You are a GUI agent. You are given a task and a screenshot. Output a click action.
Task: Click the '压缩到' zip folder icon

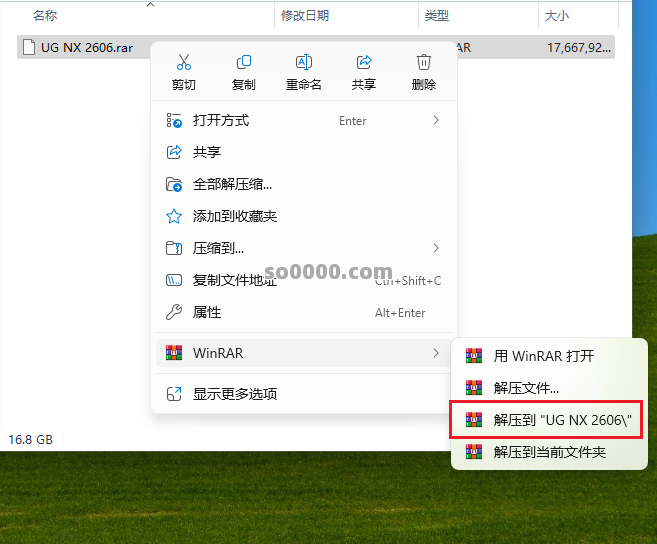tap(174, 248)
